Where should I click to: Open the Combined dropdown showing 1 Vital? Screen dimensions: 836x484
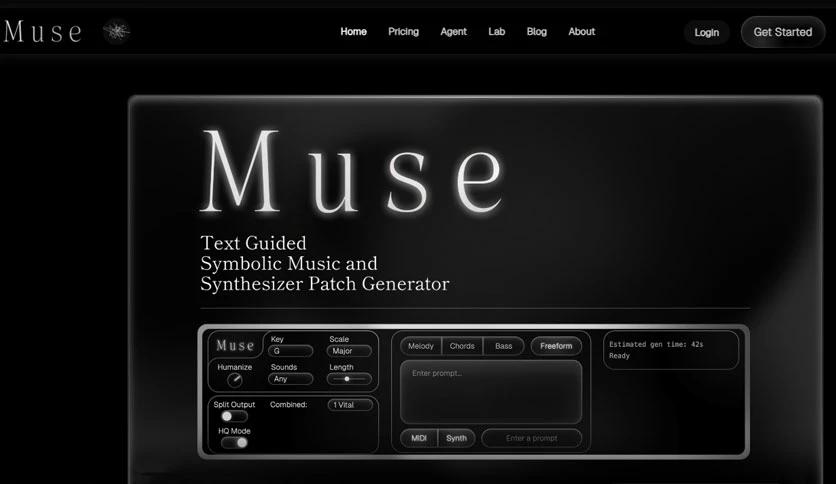pyautogui.click(x=350, y=405)
